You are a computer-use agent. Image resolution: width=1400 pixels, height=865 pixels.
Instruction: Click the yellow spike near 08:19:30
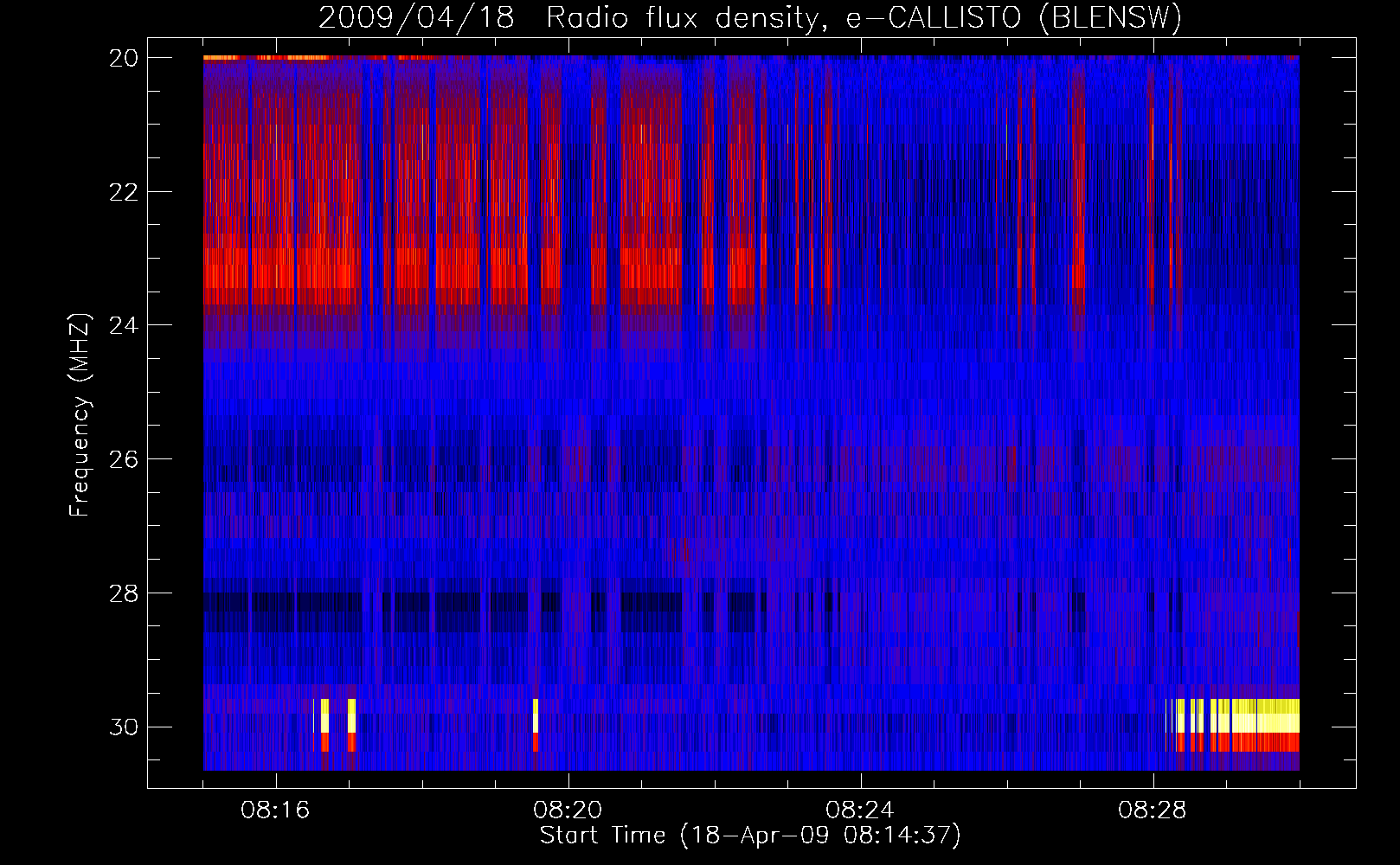click(536, 716)
